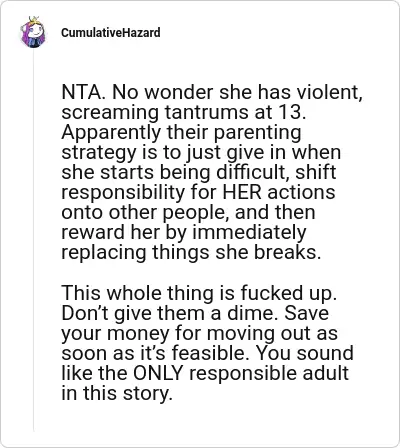
Task: Click the word "NTA" starting the comment
Action: pyautogui.click(x=80, y=92)
